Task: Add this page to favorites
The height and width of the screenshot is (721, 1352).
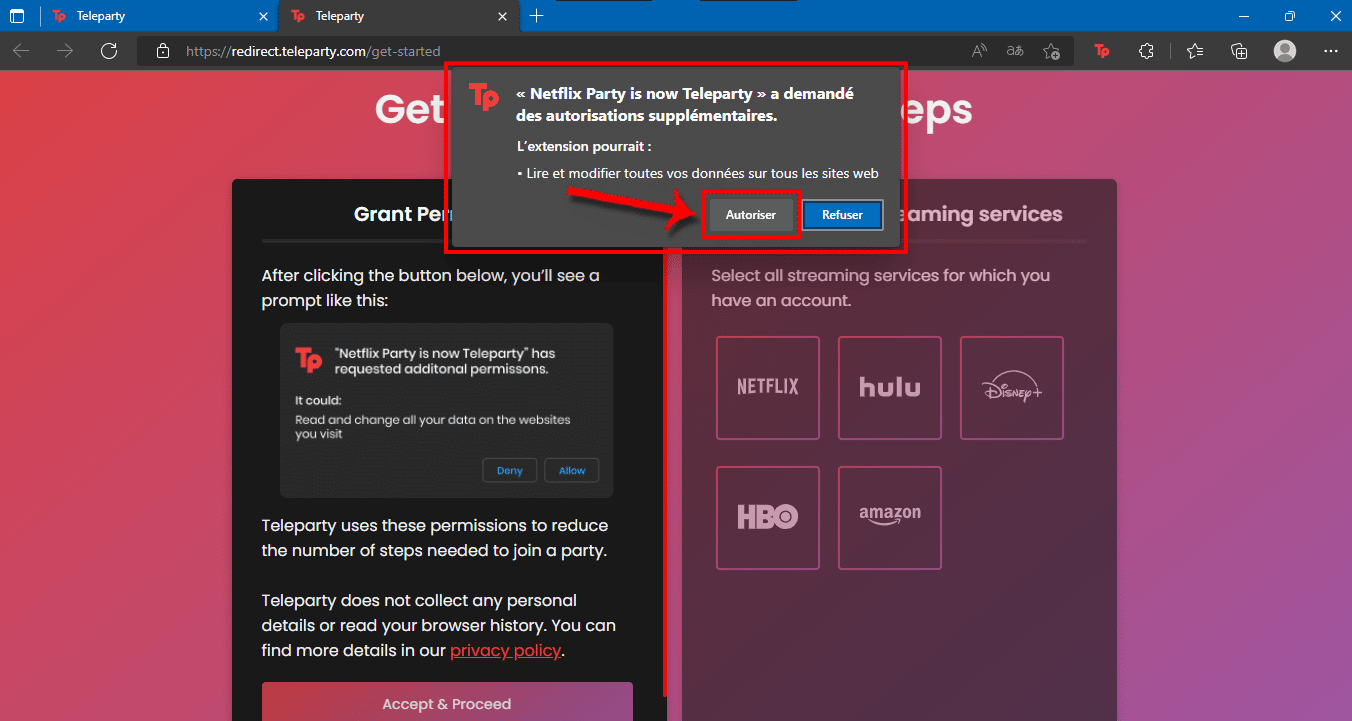Action: 1051,51
